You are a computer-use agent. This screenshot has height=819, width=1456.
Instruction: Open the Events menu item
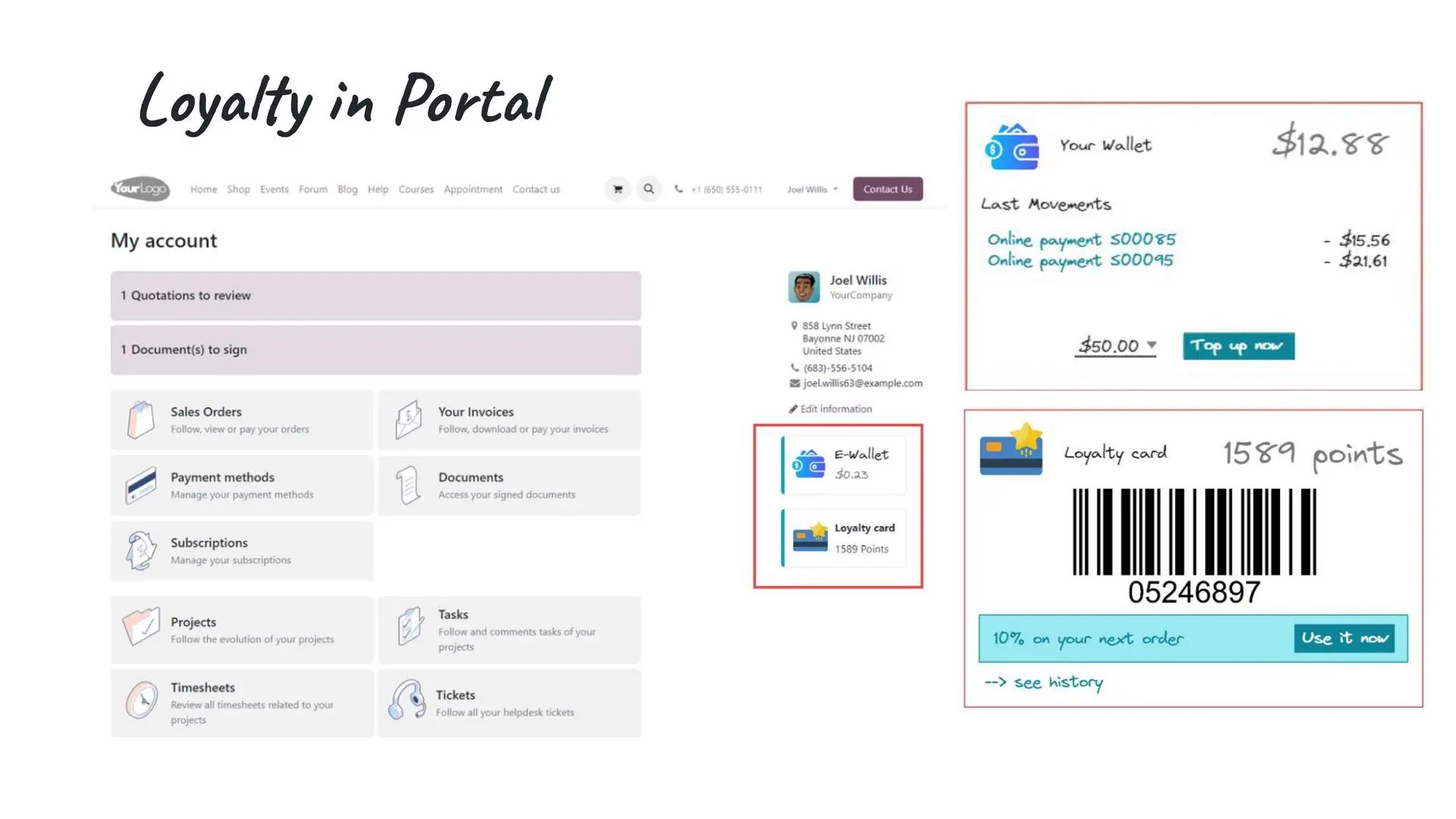click(274, 190)
